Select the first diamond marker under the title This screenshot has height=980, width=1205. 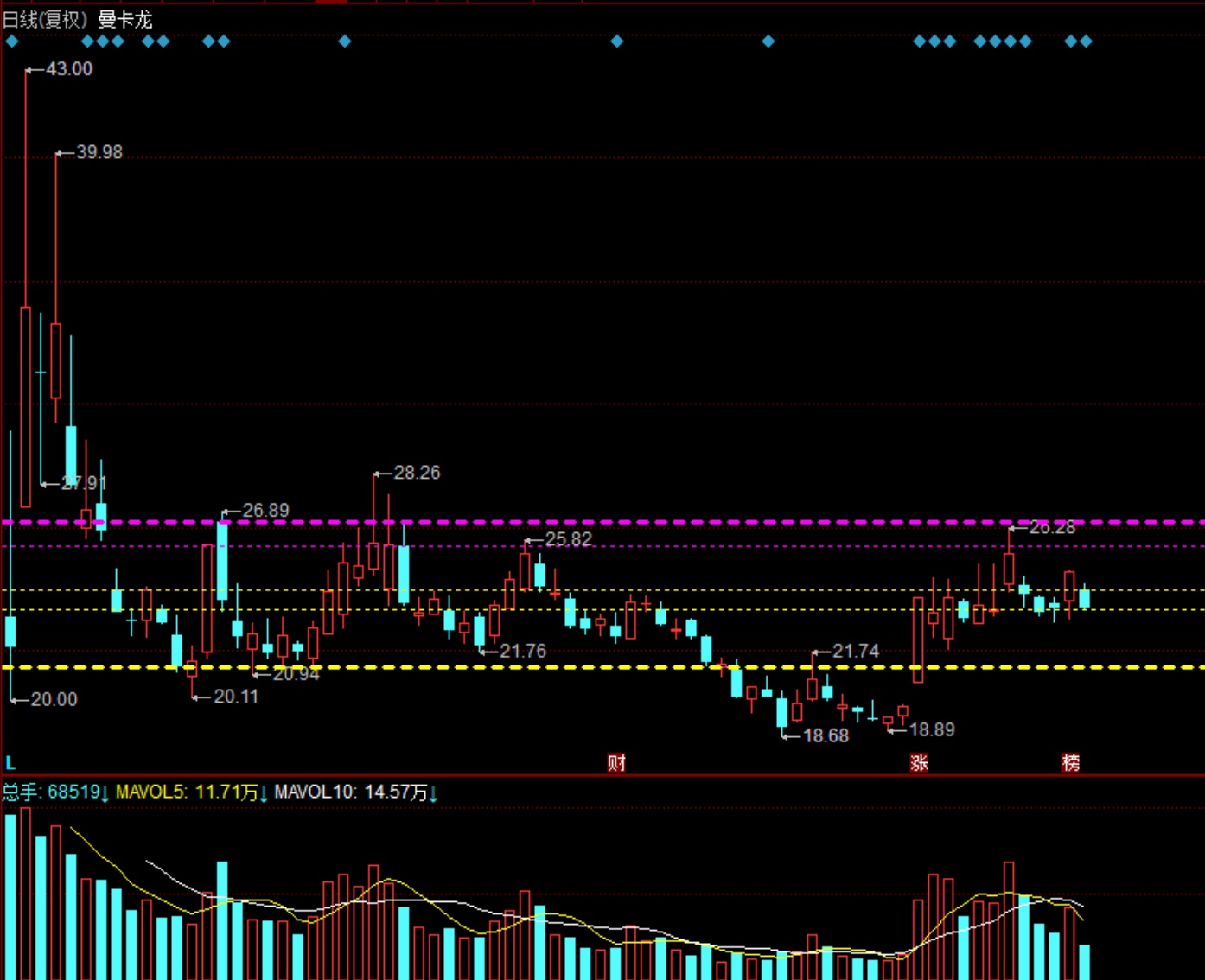12,41
